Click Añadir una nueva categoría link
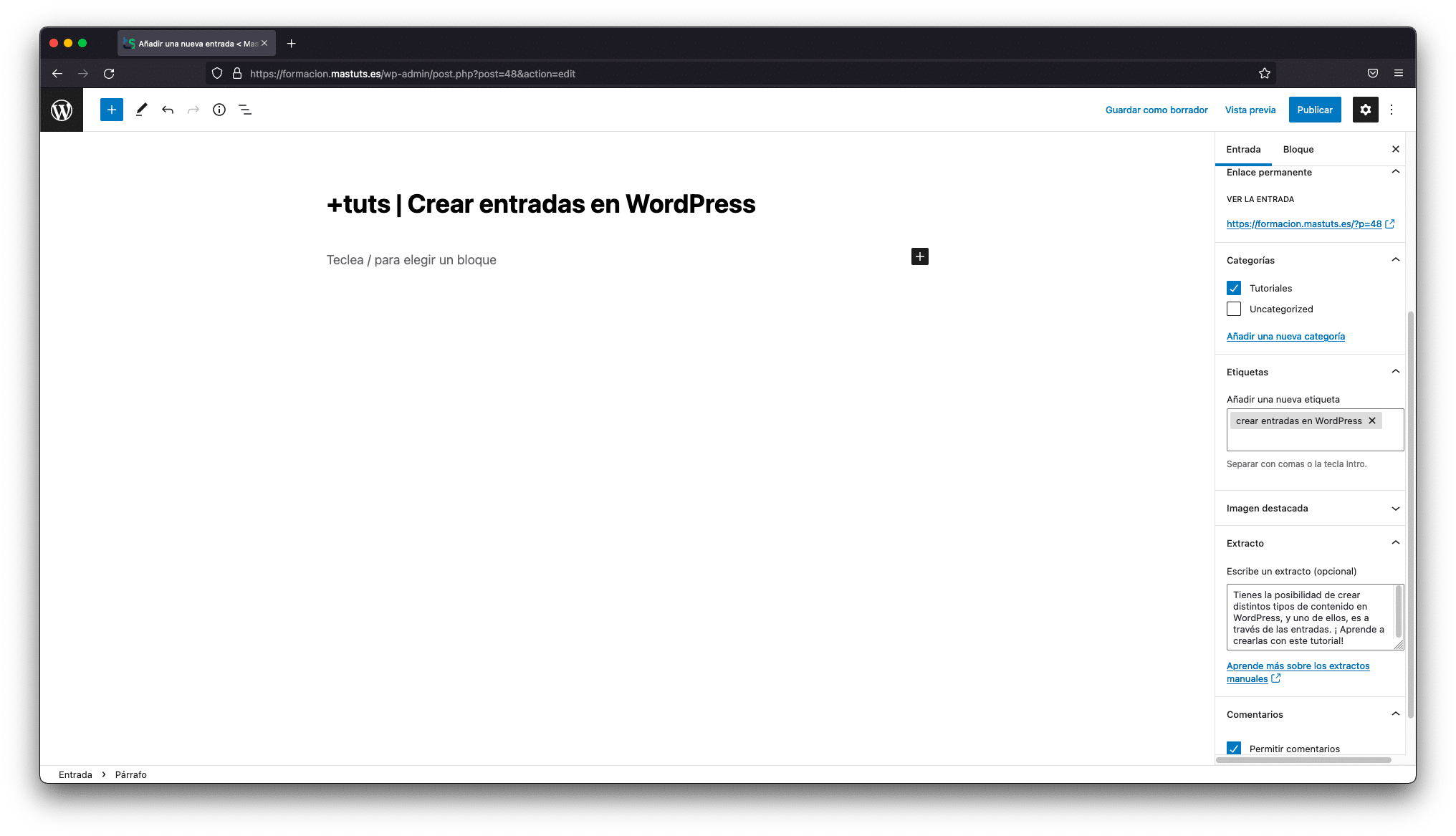This screenshot has height=836, width=1456. [1285, 336]
